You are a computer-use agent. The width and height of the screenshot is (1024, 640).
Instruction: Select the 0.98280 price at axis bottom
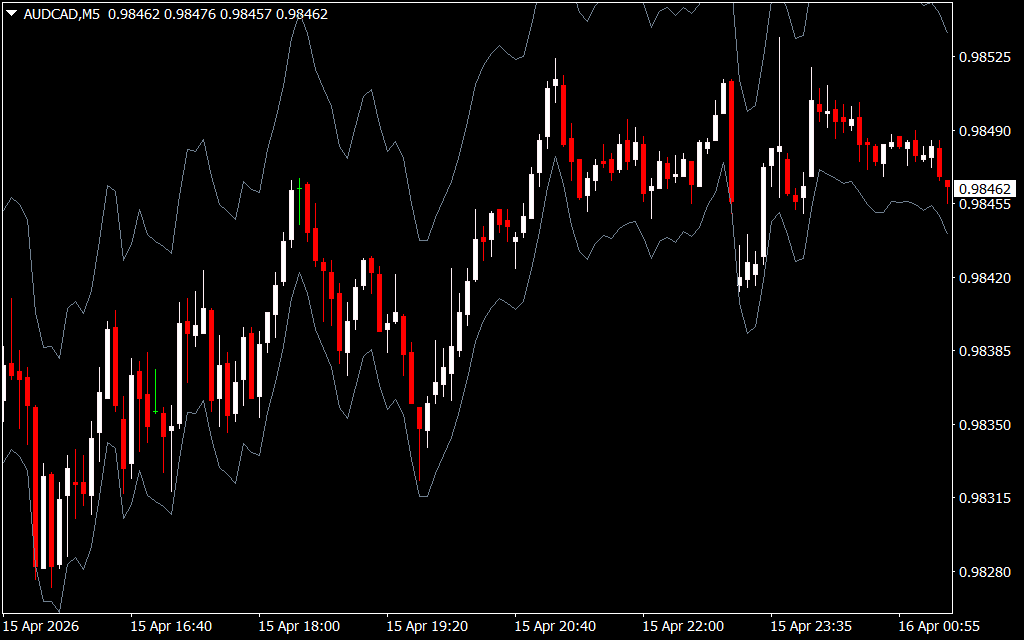985,572
